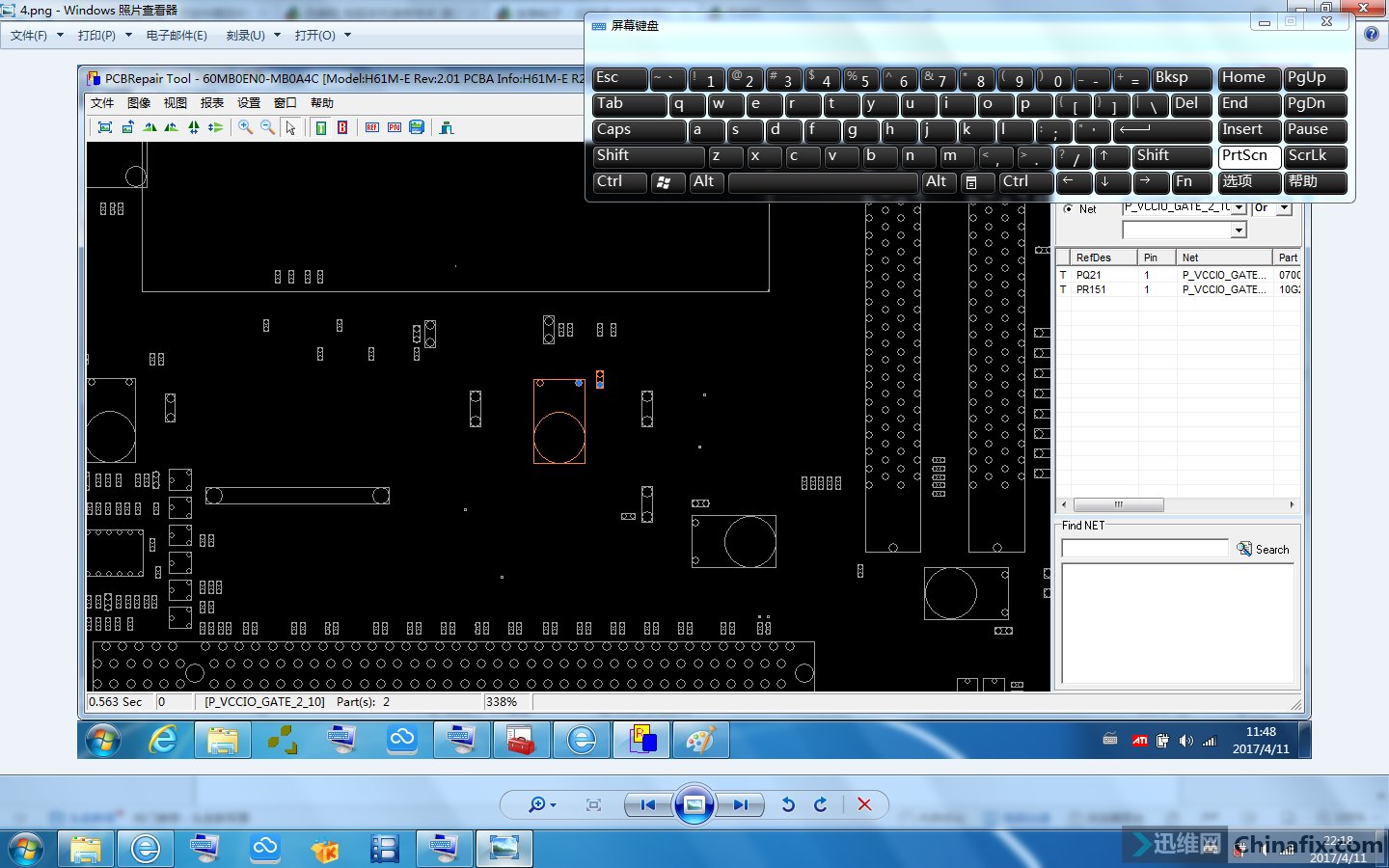This screenshot has width=1389, height=868.
Task: Select the PQ21 row in results table
Action: (1179, 275)
